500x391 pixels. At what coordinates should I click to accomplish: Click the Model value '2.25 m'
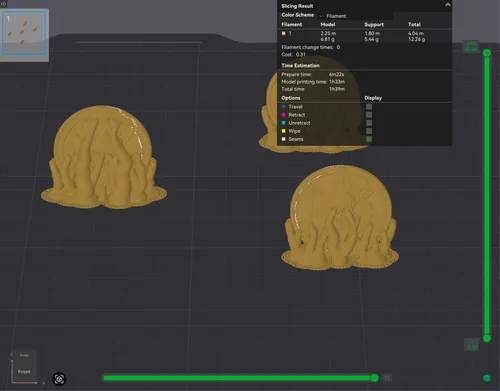coord(328,33)
